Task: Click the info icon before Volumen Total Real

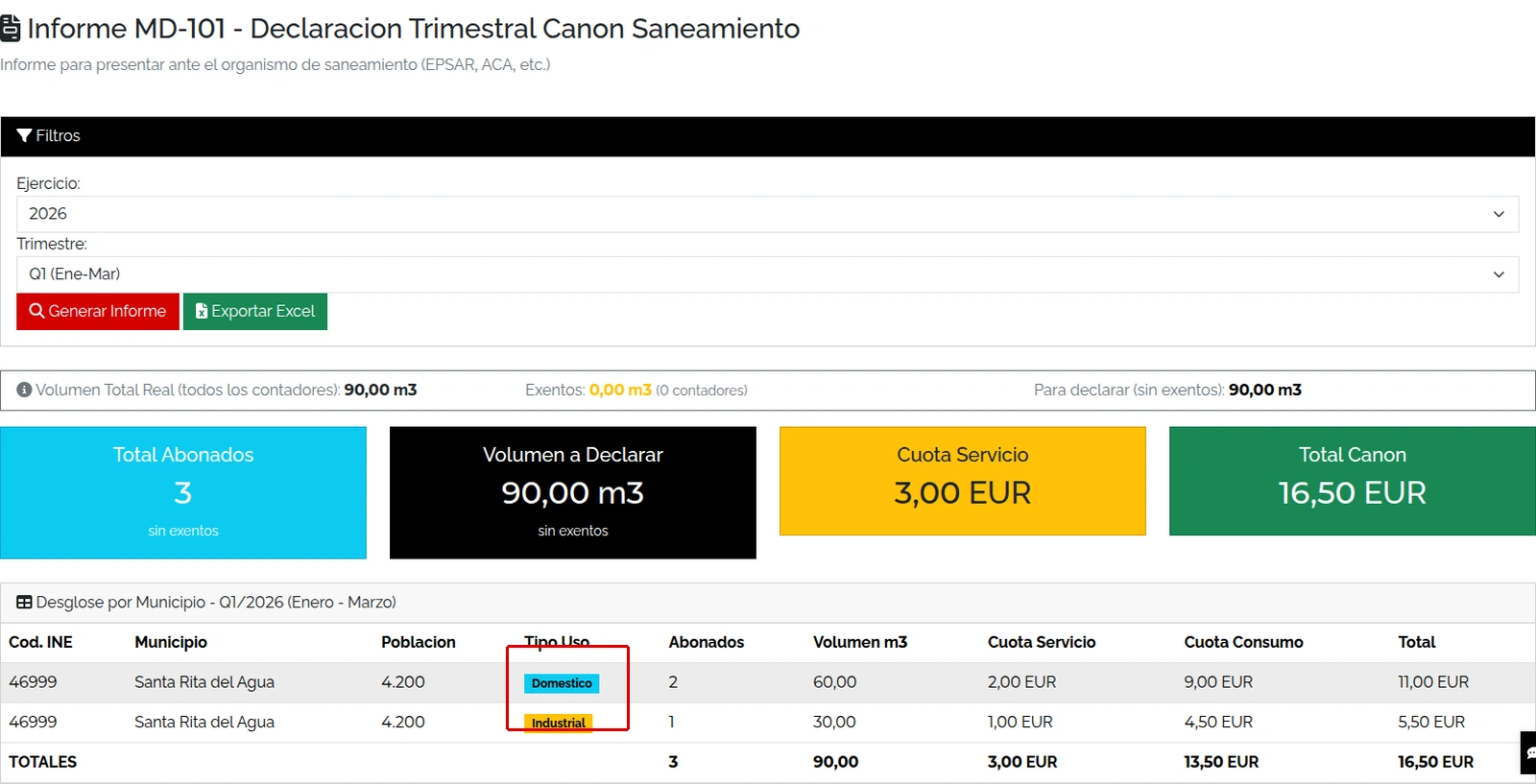Action: coord(25,390)
